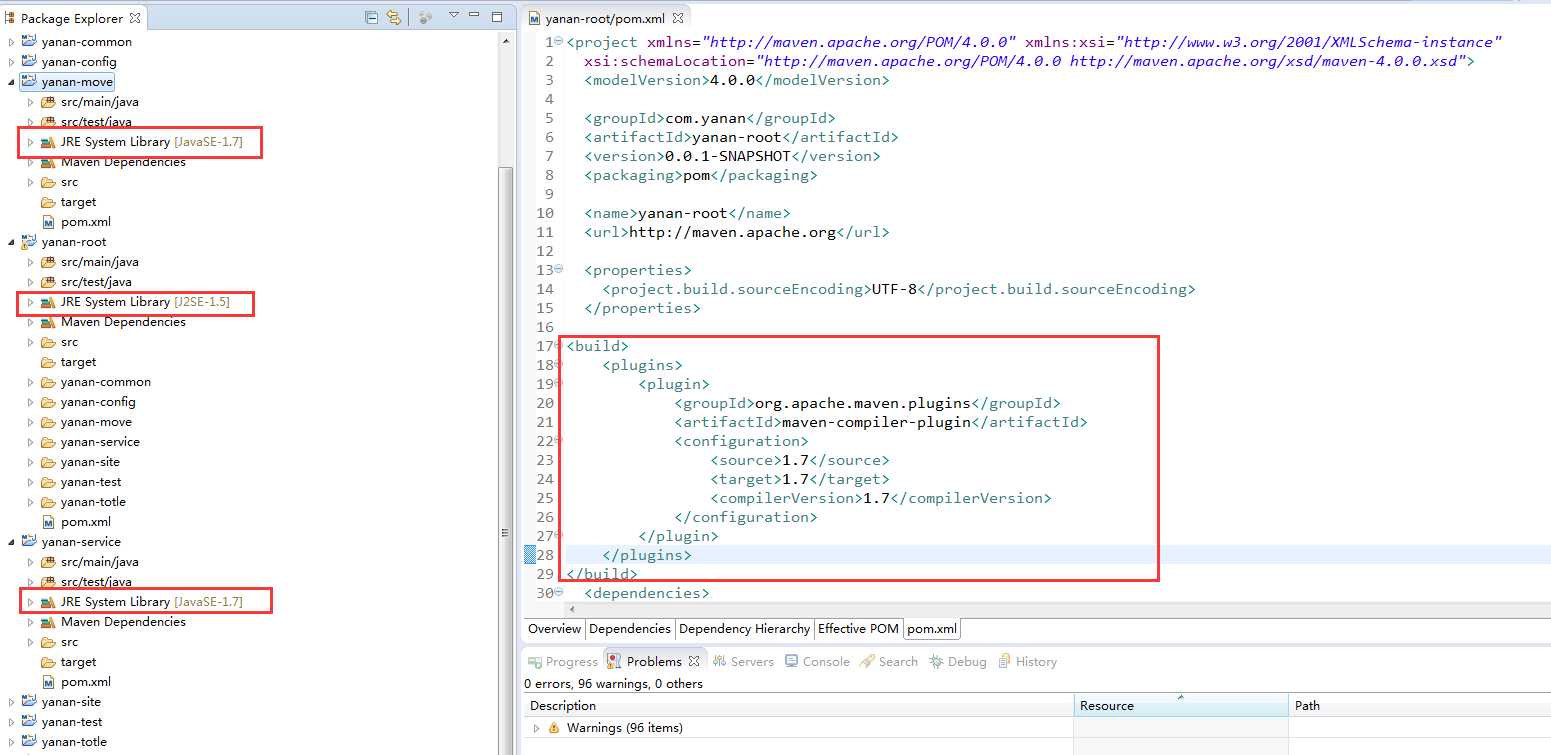Collapse the project element fold at line 1

point(559,42)
